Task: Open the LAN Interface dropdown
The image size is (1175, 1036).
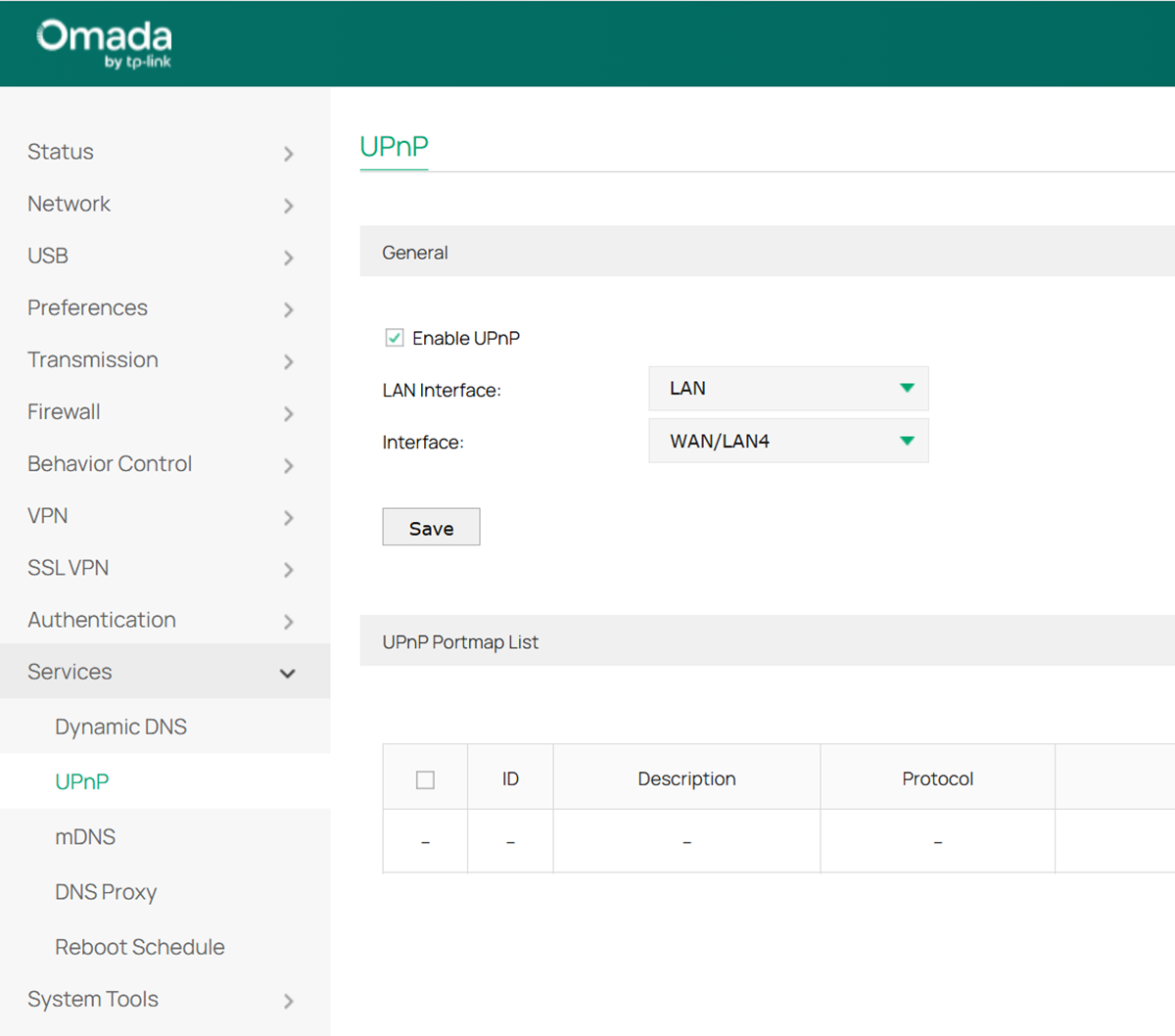Action: point(788,388)
